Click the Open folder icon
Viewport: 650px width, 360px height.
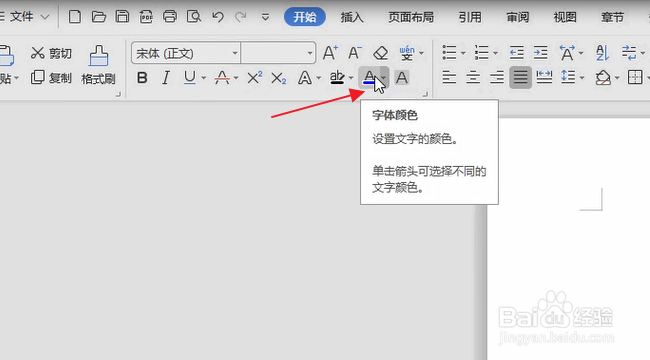coord(99,17)
